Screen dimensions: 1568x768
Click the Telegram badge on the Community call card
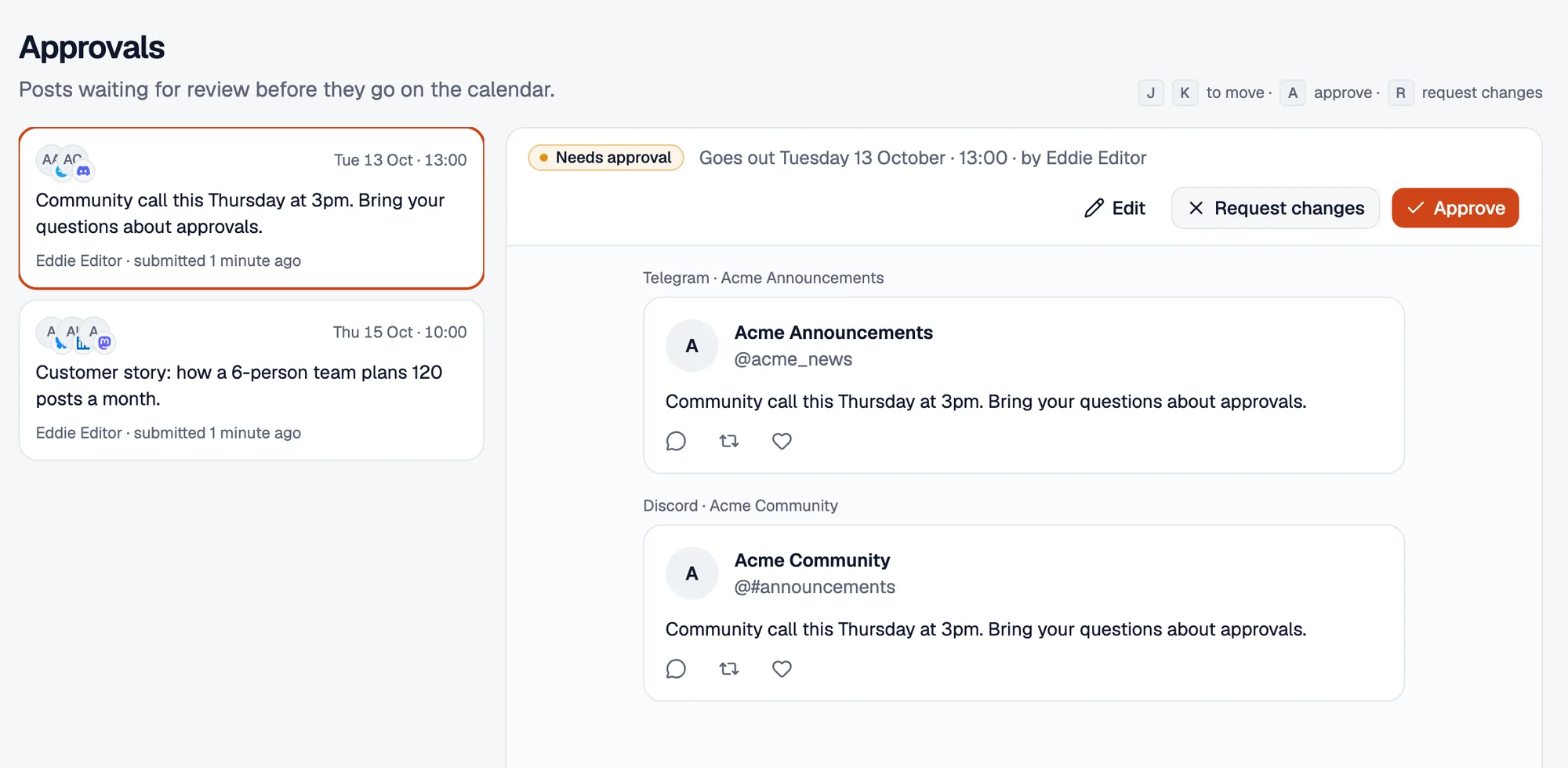pos(61,171)
